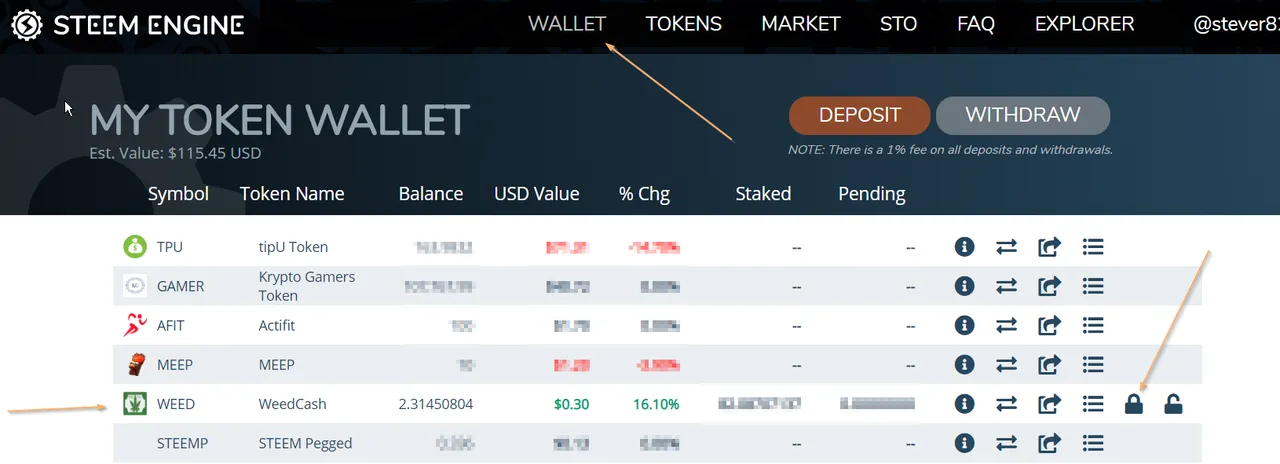Go to the TOKENS page
The height and width of the screenshot is (464, 1280).
(684, 24)
